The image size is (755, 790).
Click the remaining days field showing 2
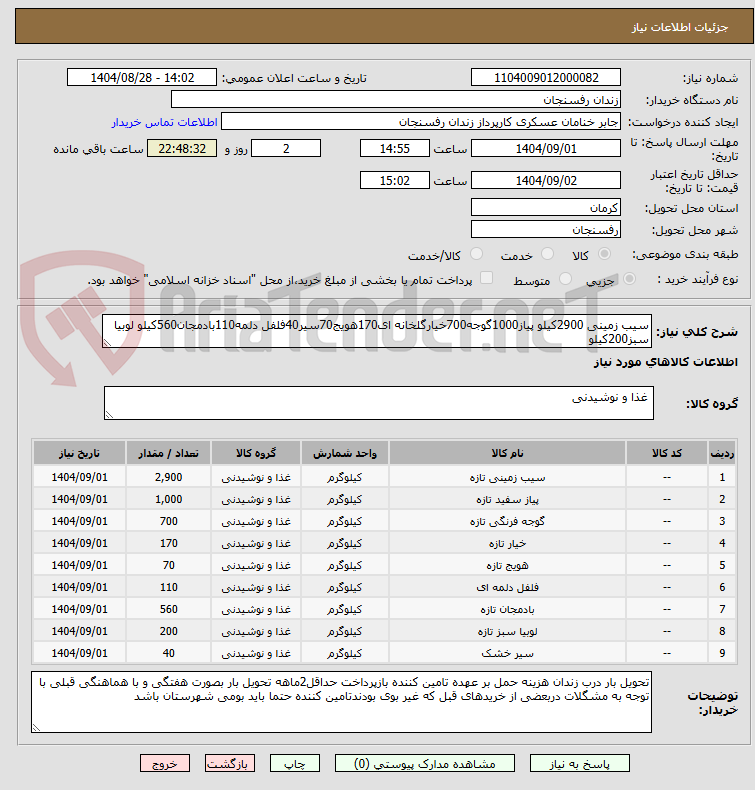point(286,149)
